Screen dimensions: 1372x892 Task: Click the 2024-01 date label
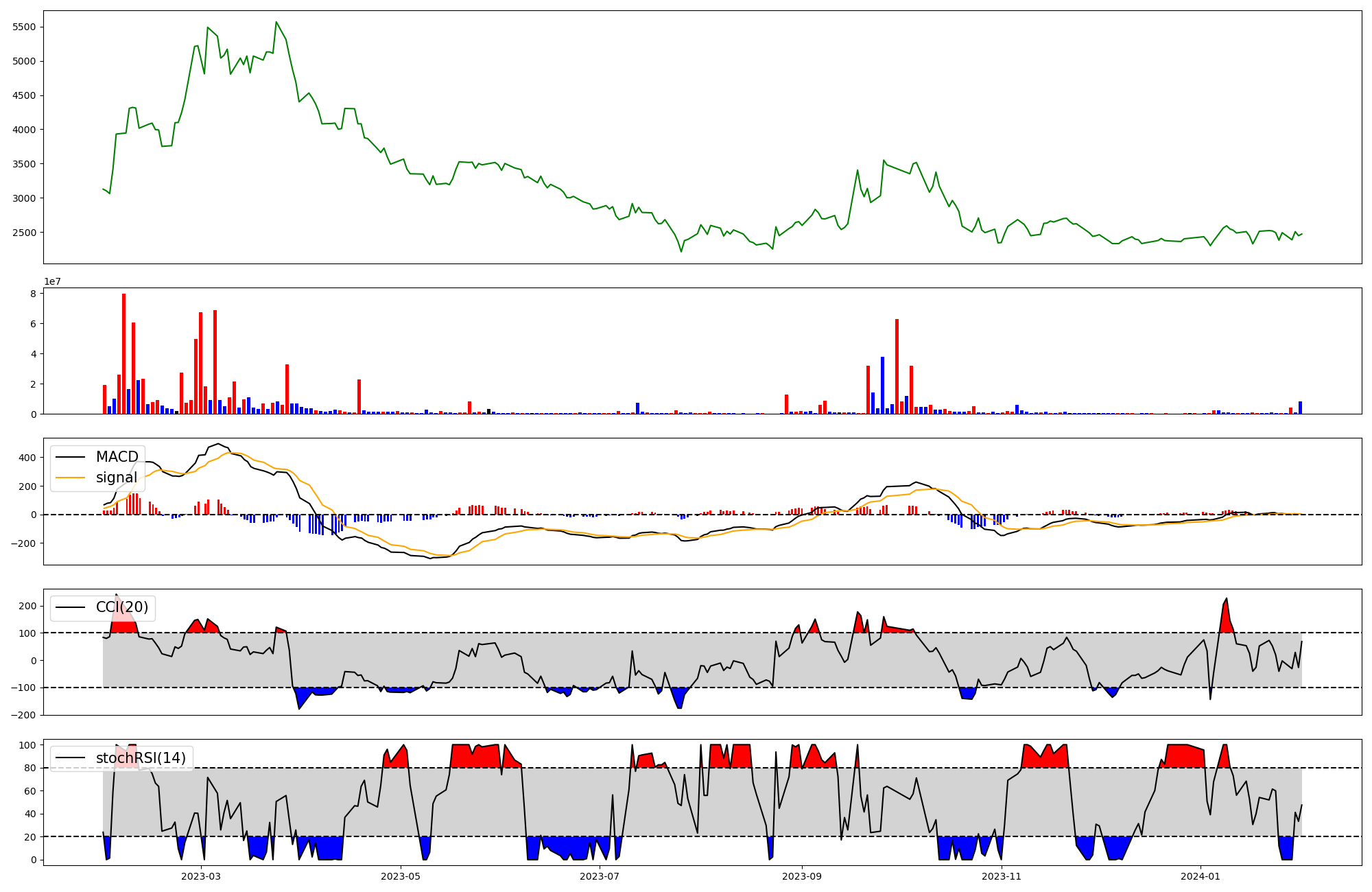(x=1202, y=876)
